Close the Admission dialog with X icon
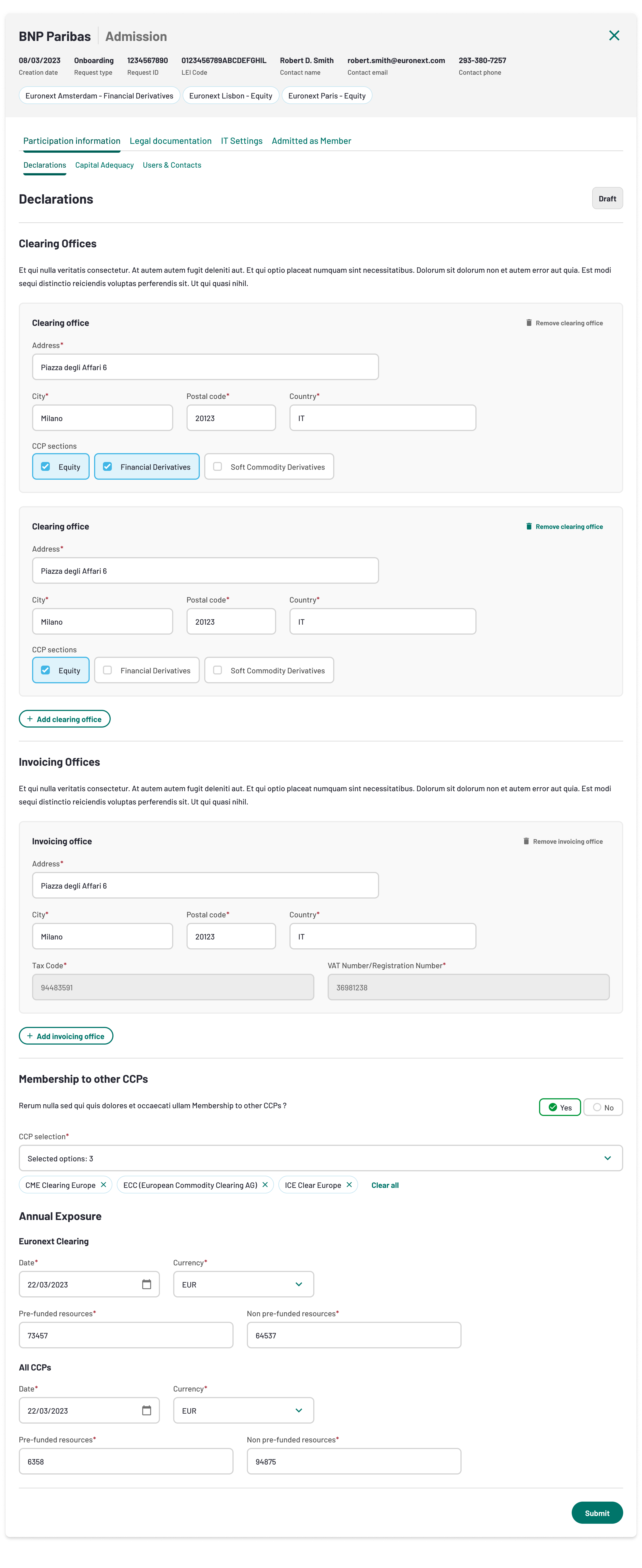Viewport: 642px width, 1568px height. (x=614, y=36)
